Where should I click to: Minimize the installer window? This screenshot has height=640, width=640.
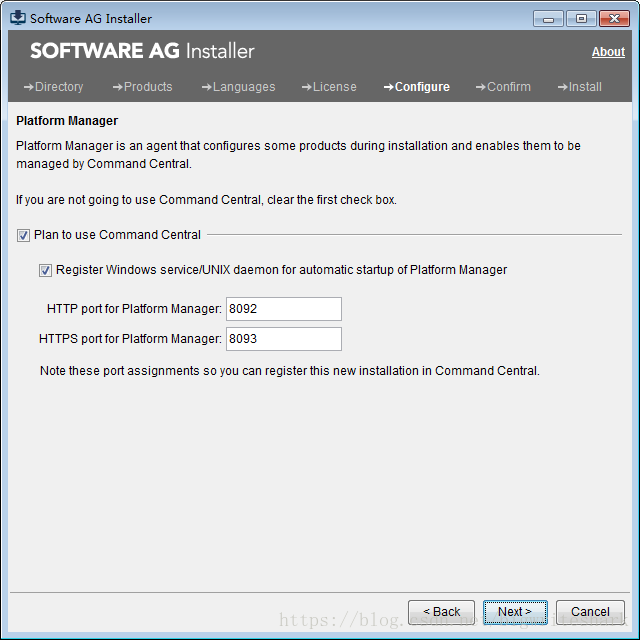(548, 19)
